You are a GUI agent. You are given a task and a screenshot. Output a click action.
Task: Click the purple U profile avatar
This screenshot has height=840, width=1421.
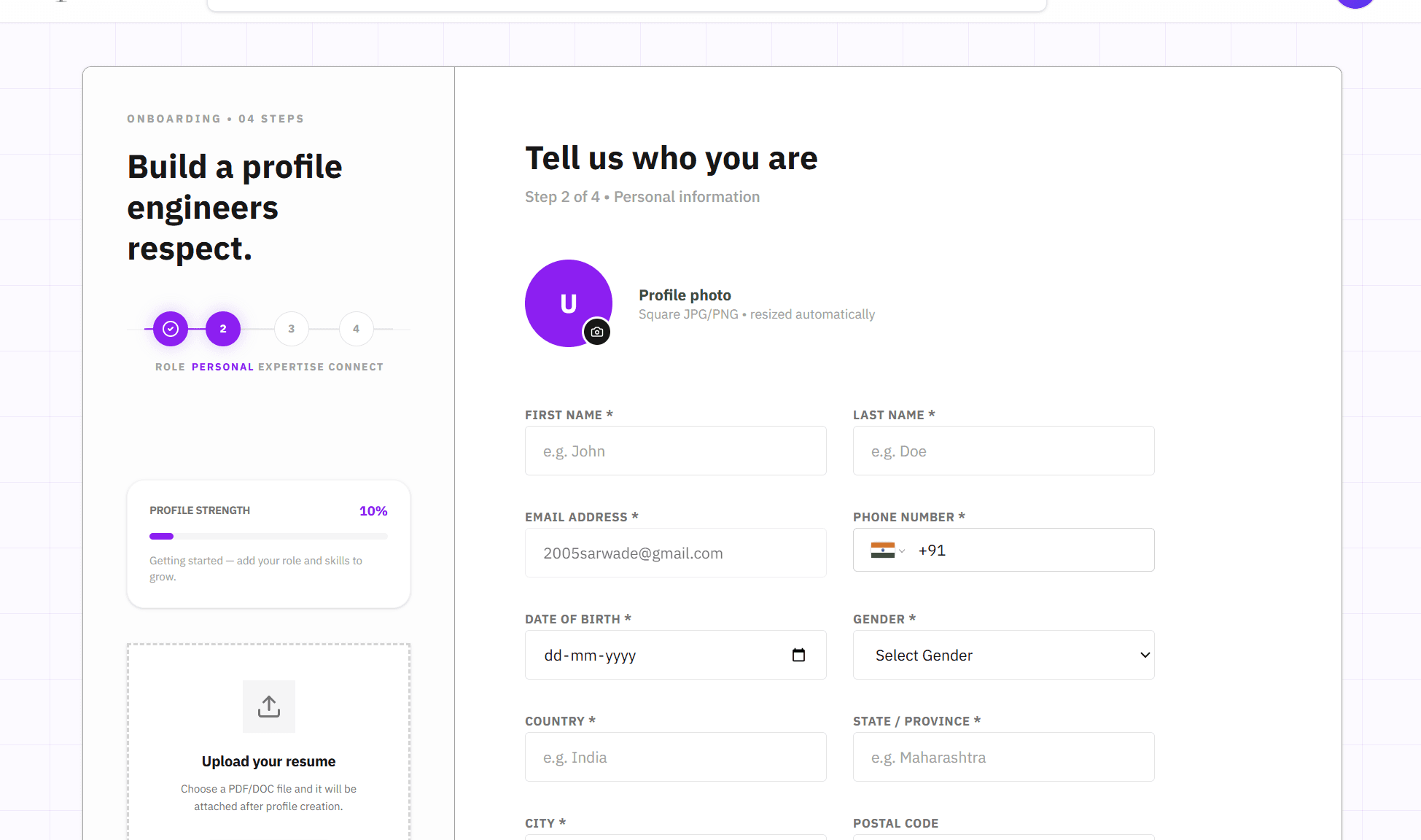coord(569,303)
